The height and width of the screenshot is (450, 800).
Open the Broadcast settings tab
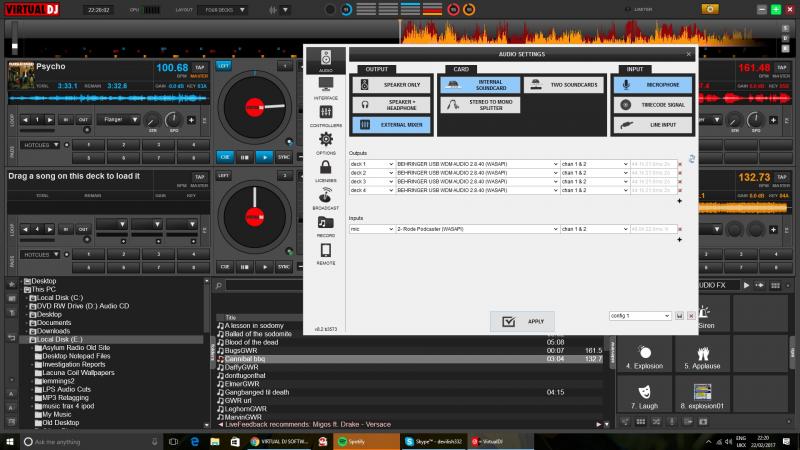326,198
